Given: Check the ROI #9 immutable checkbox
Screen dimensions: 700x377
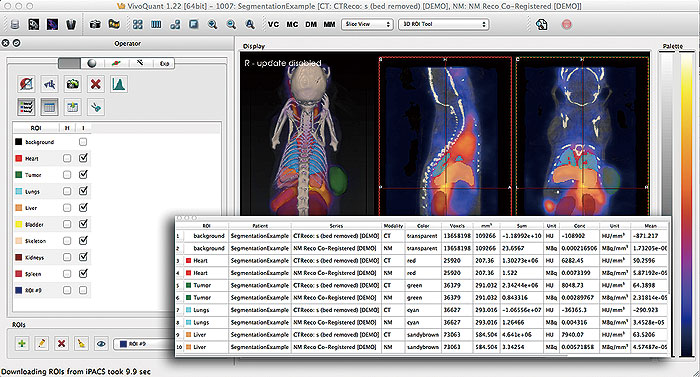Looking at the screenshot, I should click(83, 290).
